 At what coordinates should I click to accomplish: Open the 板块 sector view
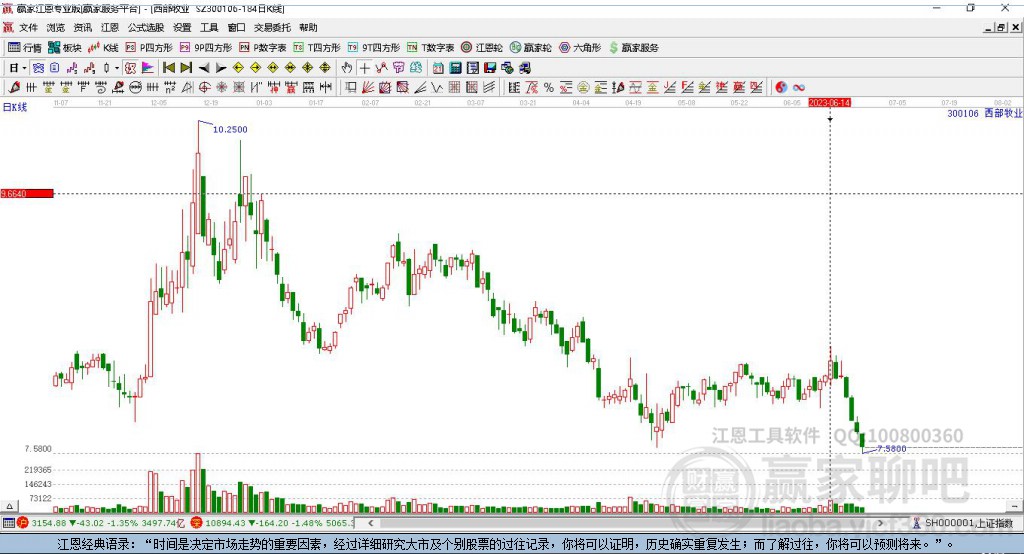click(x=65, y=48)
